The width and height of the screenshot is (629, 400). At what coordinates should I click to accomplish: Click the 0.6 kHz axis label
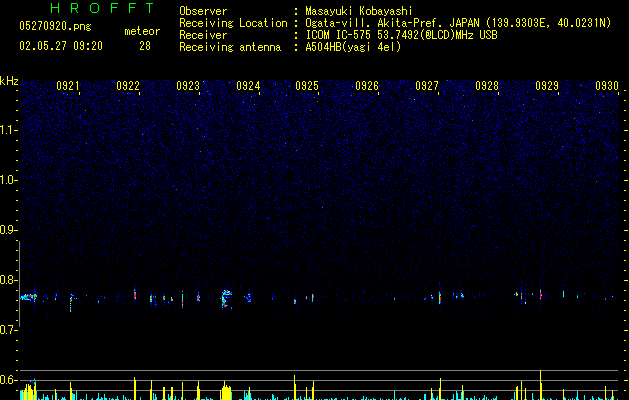pos(9,380)
